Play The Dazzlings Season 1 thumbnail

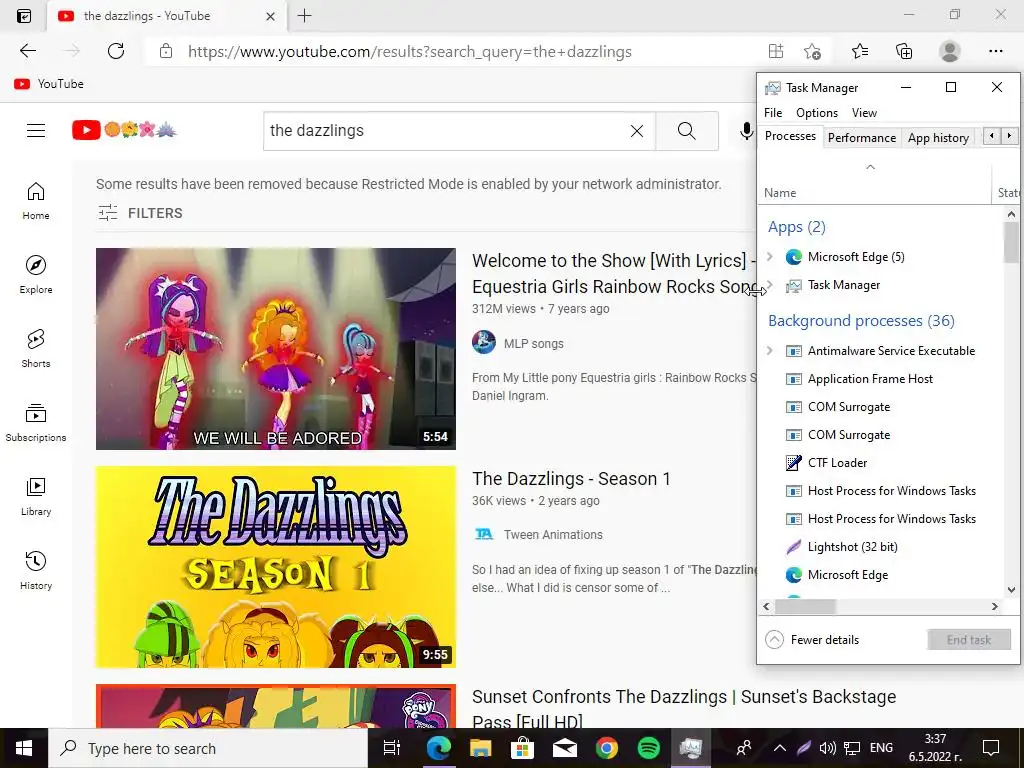(276, 567)
